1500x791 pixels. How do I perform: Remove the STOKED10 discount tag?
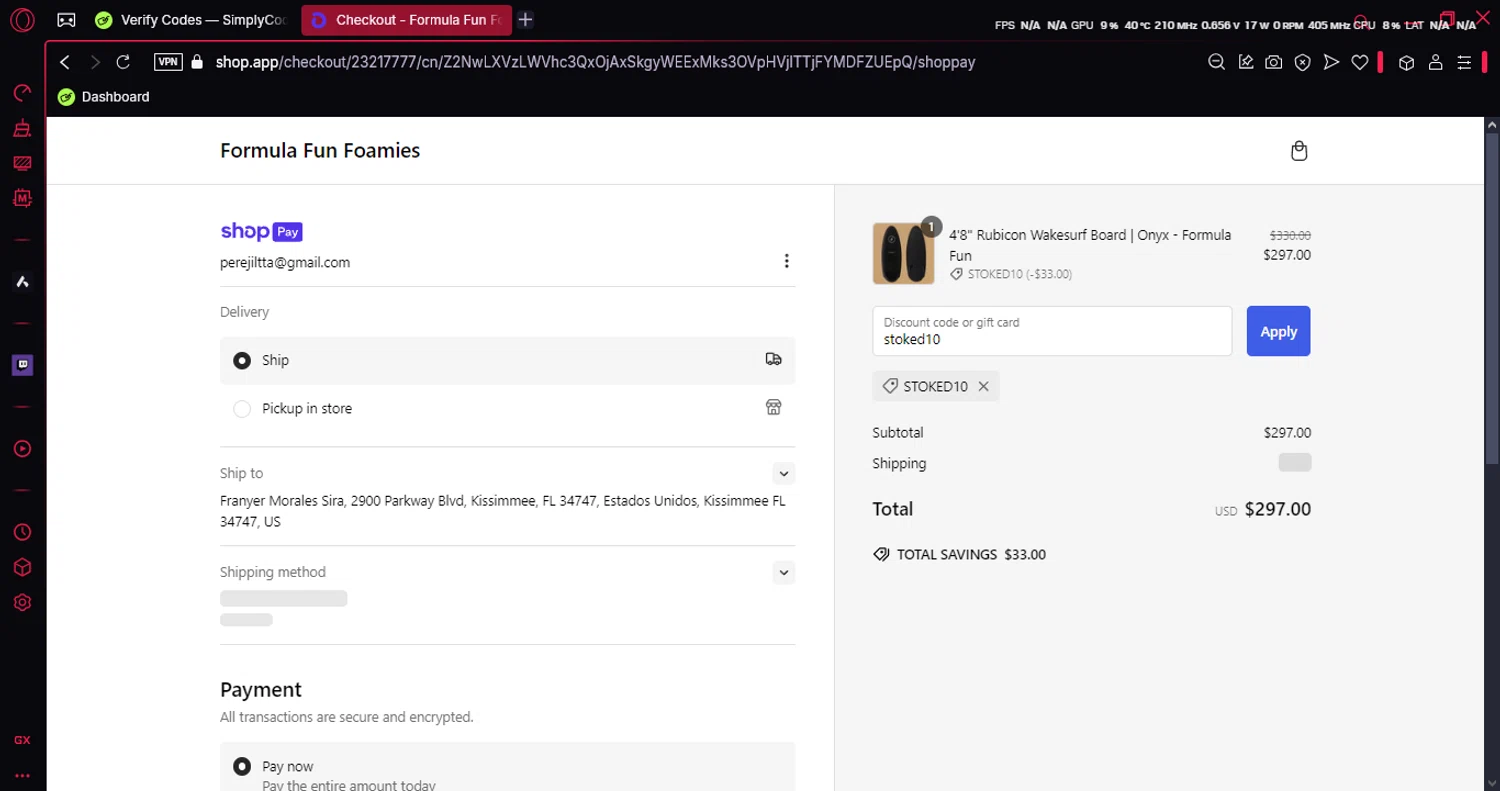click(x=983, y=386)
